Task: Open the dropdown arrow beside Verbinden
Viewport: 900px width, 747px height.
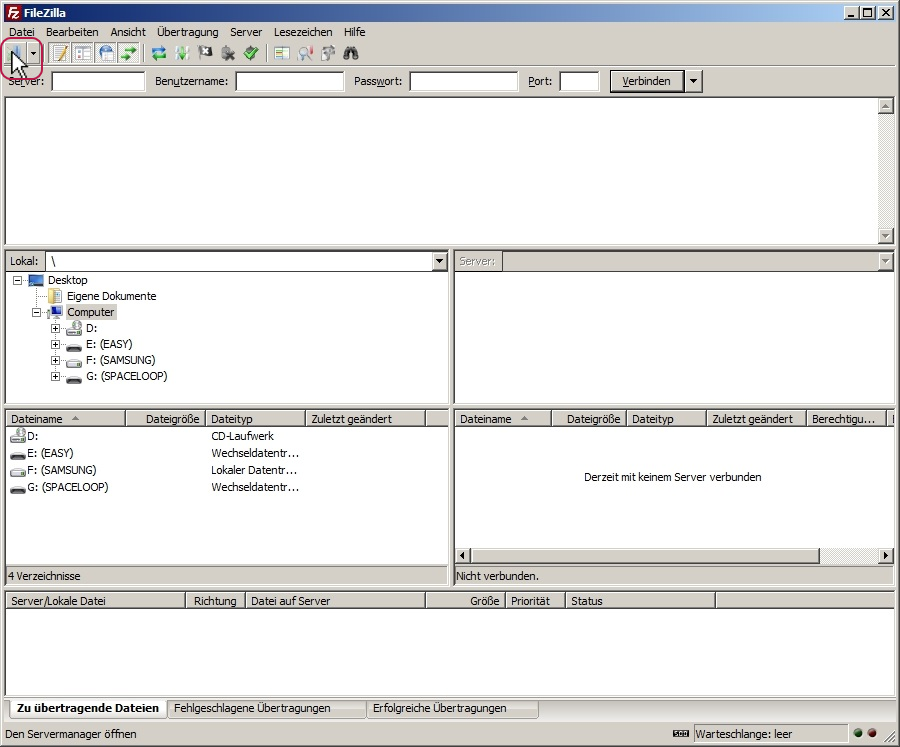Action: click(694, 81)
